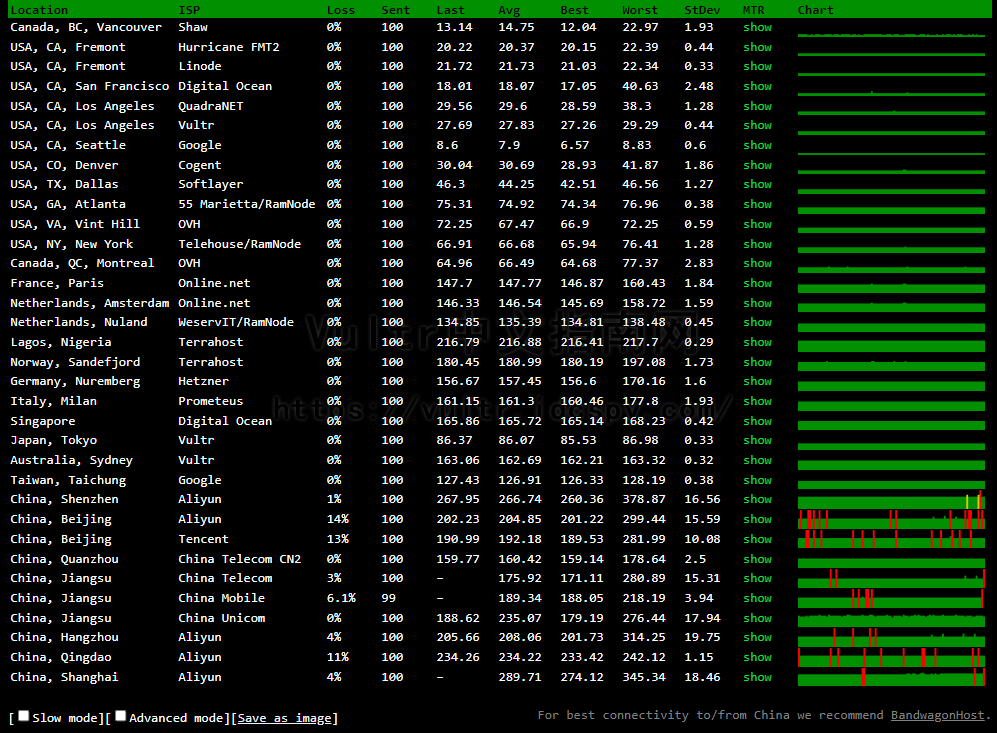Show MTR for Beijing Tencent row
Viewport: 997px width, 733px height.
757,539
